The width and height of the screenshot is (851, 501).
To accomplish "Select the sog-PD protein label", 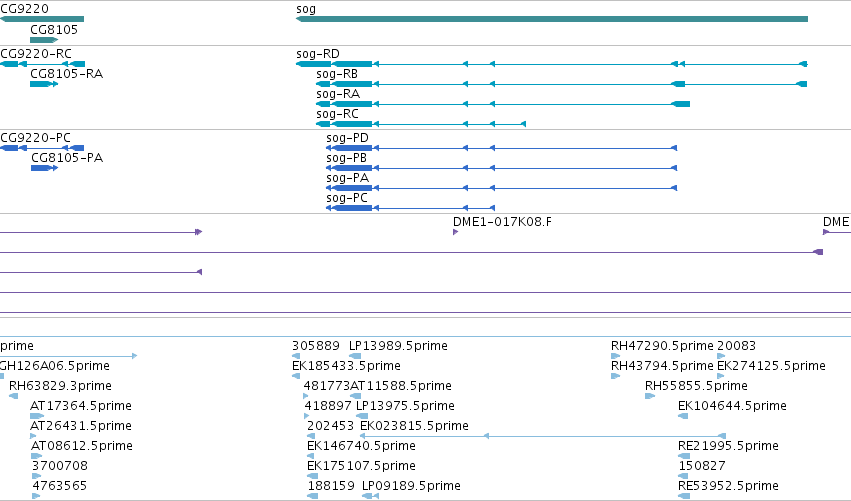I will 347,138.
